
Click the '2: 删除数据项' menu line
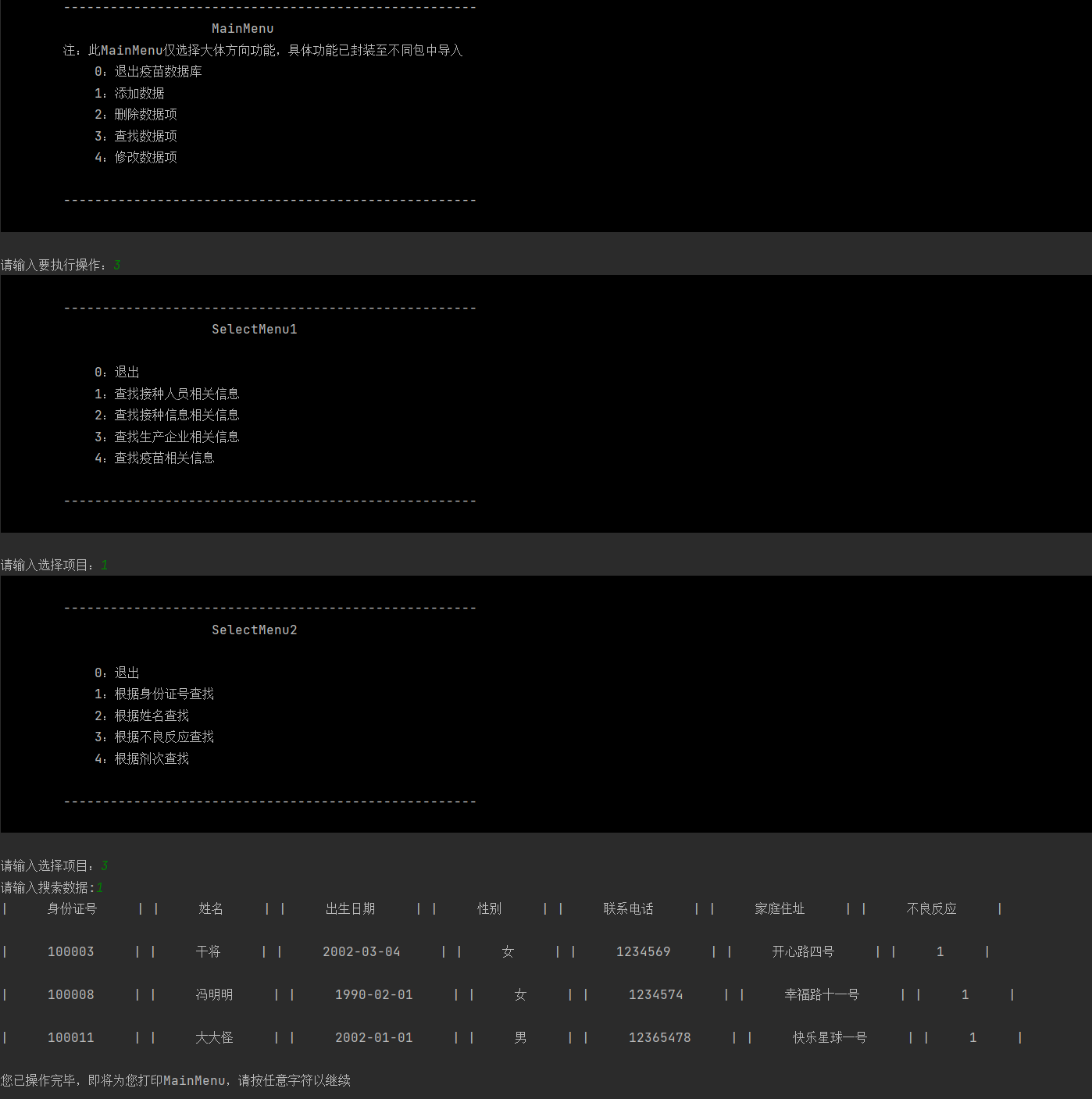pos(136,114)
